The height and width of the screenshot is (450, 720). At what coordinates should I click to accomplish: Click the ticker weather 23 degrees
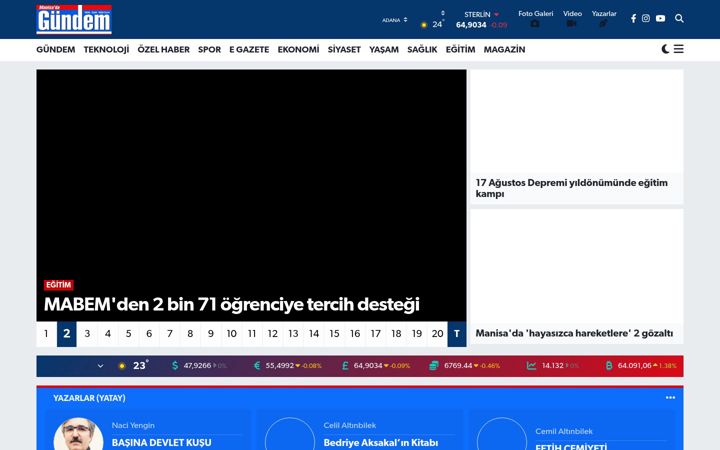133,366
